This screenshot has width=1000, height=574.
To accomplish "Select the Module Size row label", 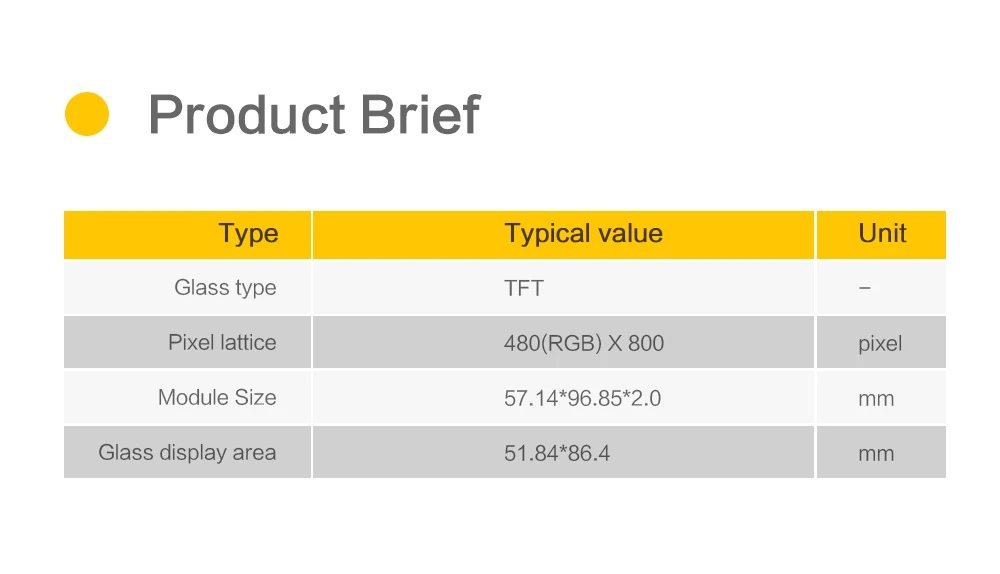I will 217,397.
